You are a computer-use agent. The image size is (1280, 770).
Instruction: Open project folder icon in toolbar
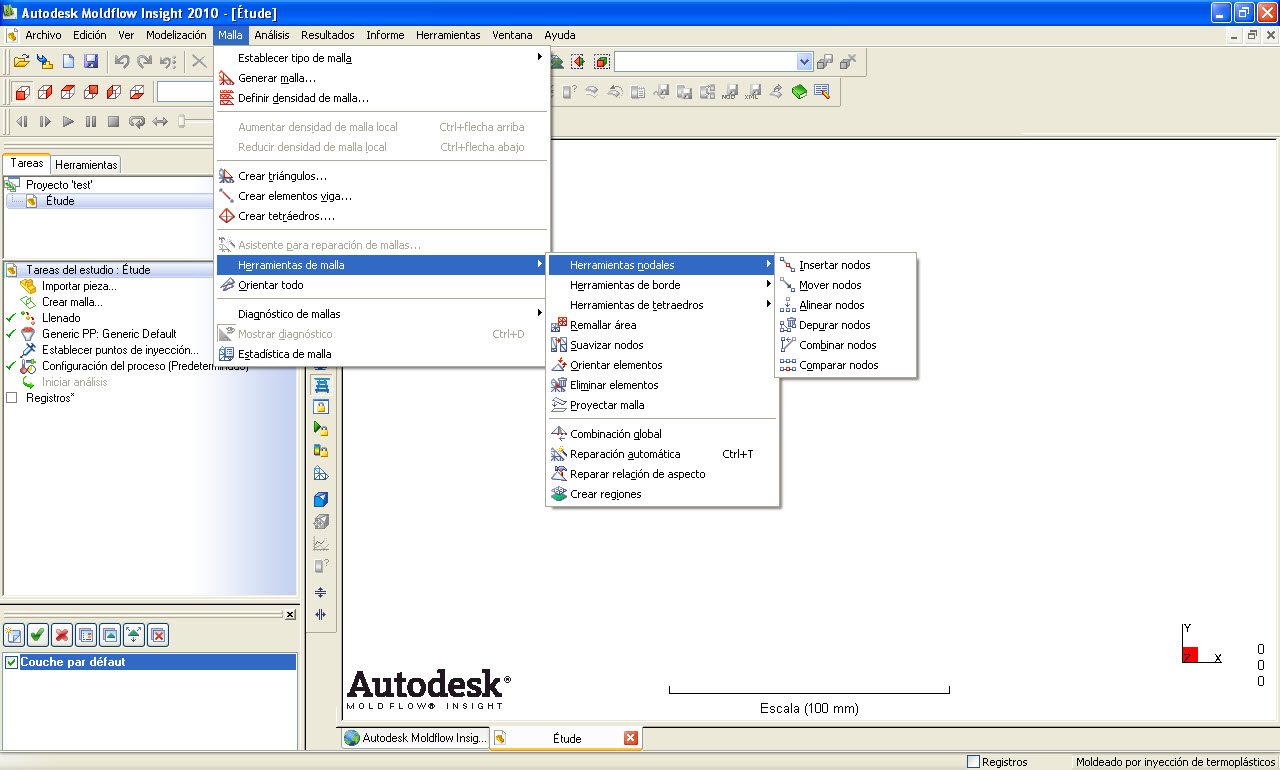[x=21, y=62]
